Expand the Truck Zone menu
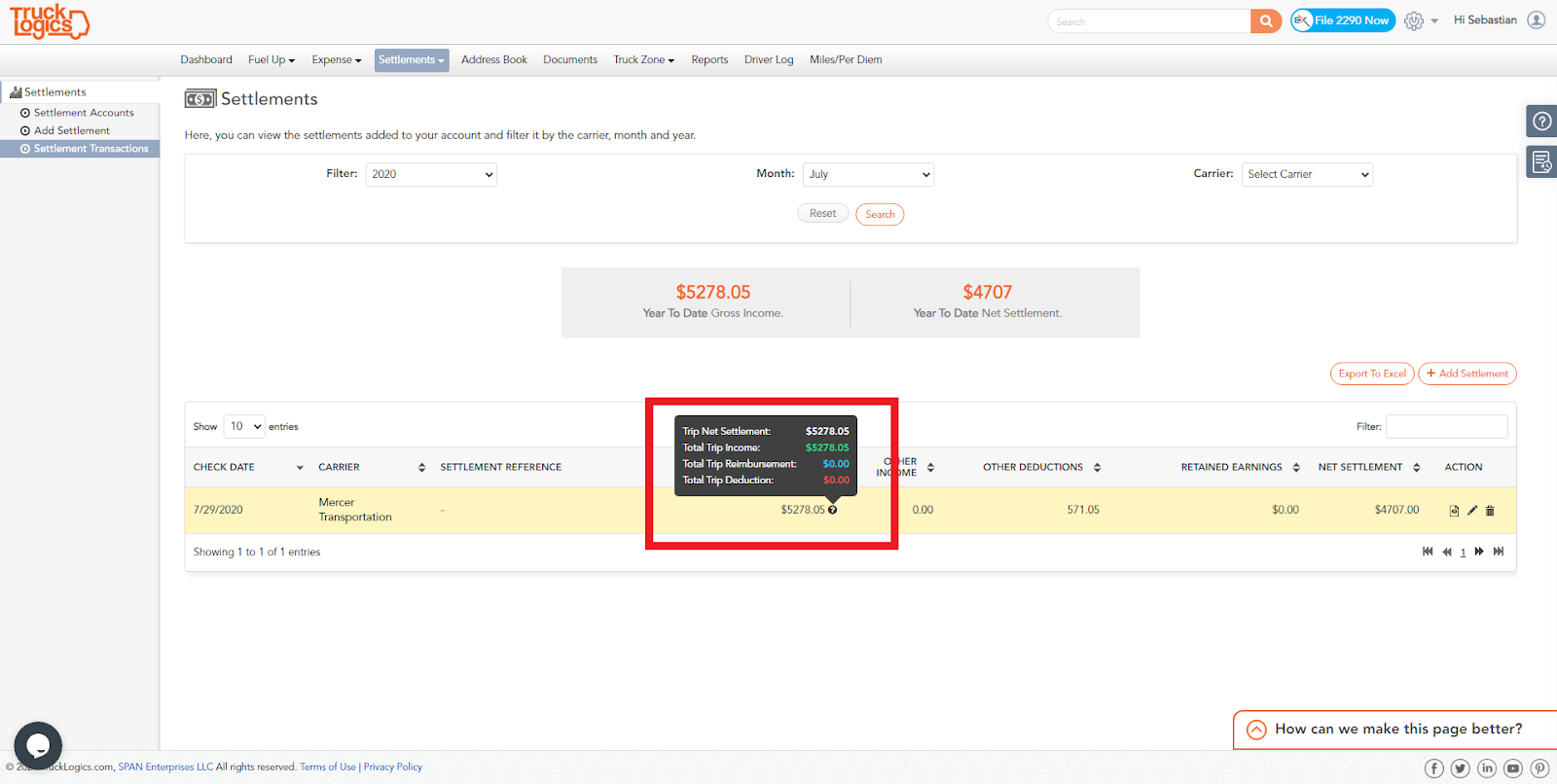1557x784 pixels. tap(644, 60)
